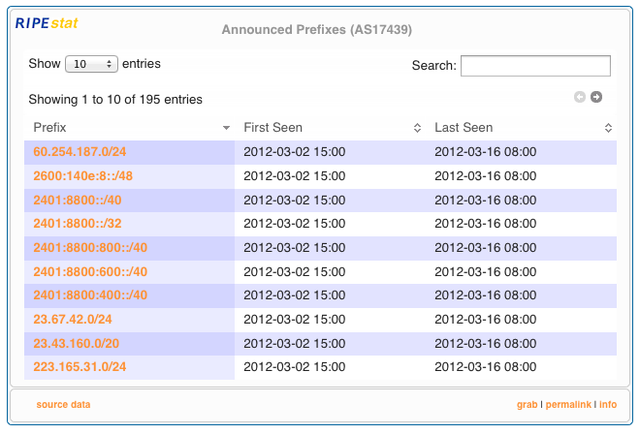Image resolution: width=640 pixels, height=434 pixels.
Task: Select prefix 2401:8800::/40
Action: coord(77,200)
